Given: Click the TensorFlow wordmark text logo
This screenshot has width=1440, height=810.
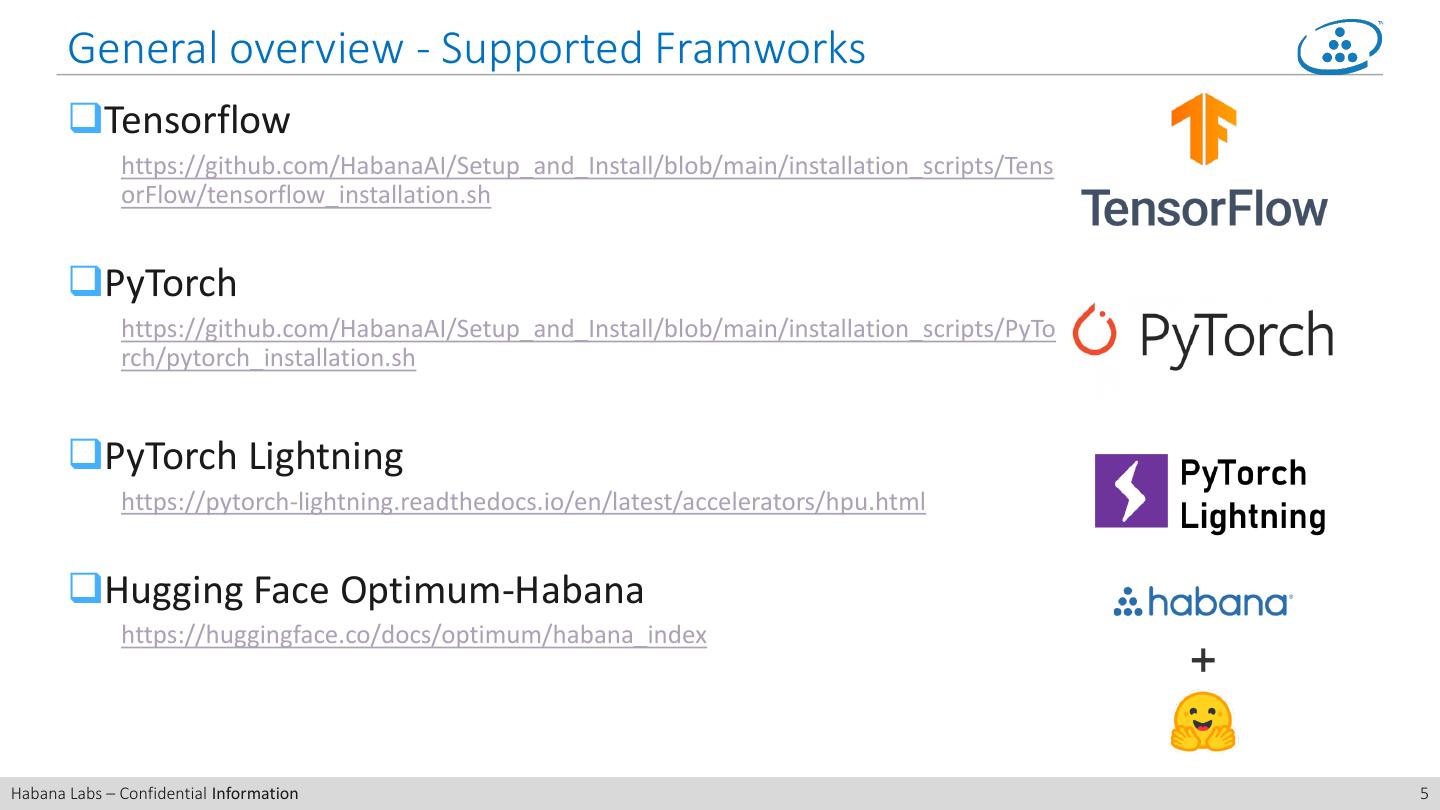Looking at the screenshot, I should click(x=1204, y=208).
